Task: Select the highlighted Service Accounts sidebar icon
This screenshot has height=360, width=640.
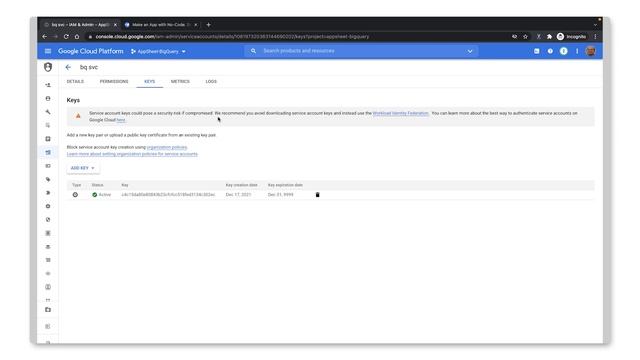Action: coord(48,152)
